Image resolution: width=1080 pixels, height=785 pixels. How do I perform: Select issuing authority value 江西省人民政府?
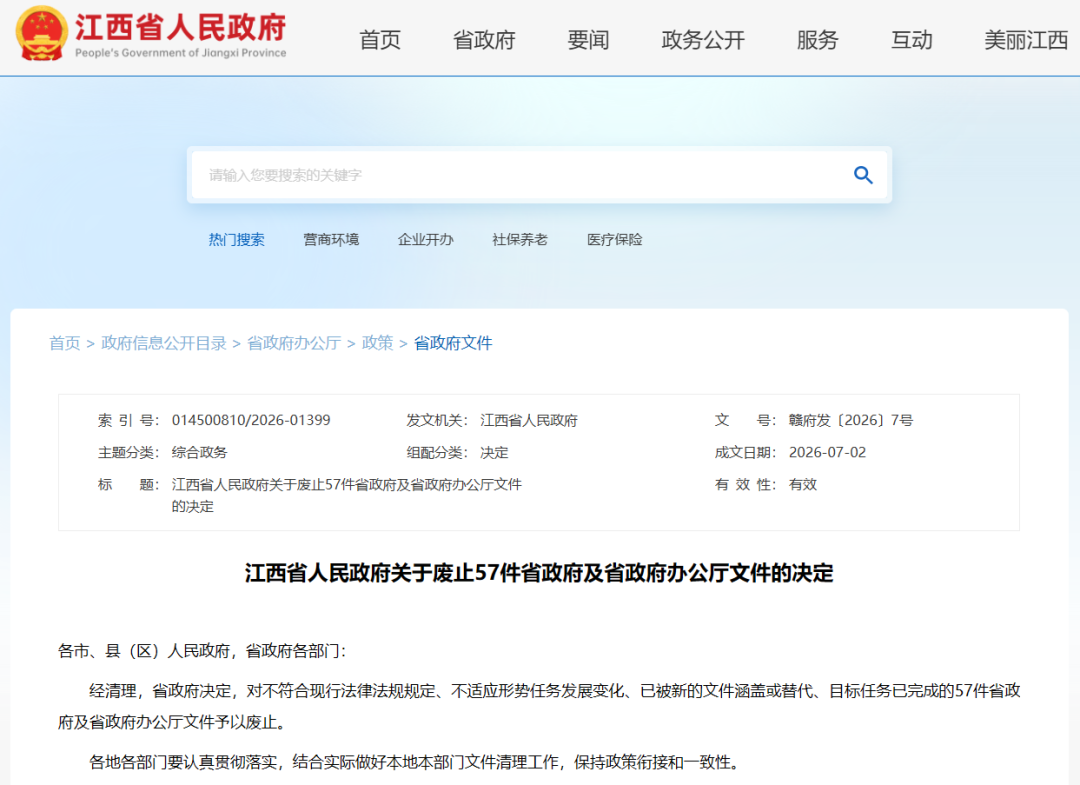click(528, 420)
